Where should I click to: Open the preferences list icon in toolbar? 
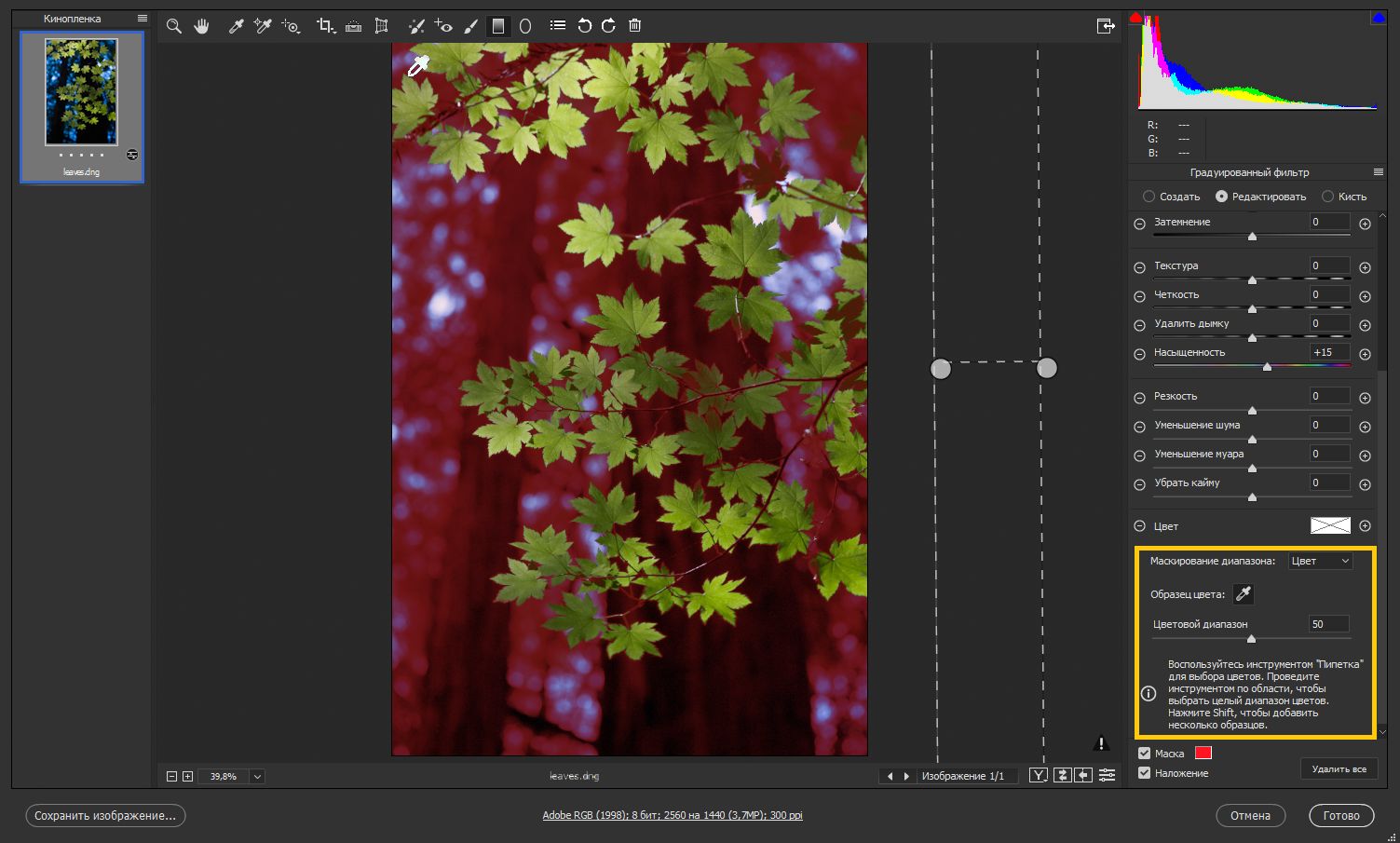(x=557, y=26)
